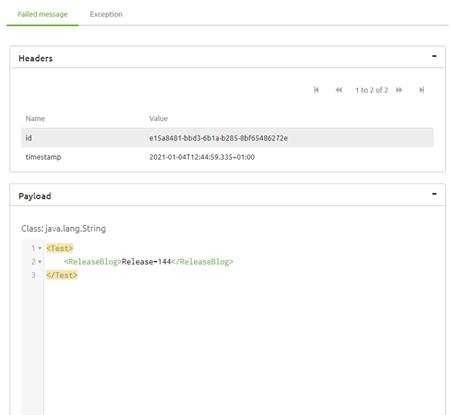Collapse the Headers panel
The width and height of the screenshot is (452, 415).
[434, 56]
